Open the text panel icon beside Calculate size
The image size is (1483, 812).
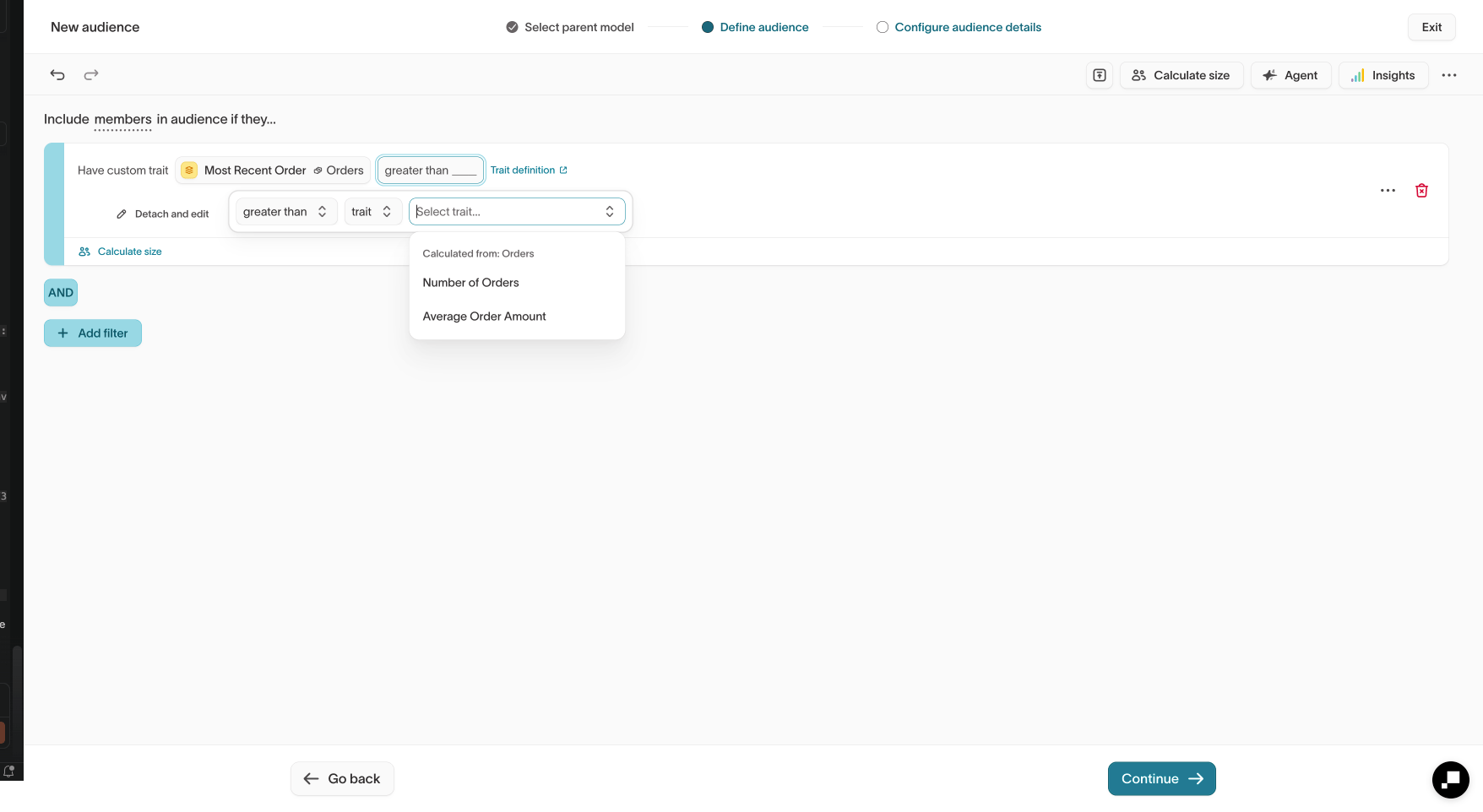tap(1100, 75)
